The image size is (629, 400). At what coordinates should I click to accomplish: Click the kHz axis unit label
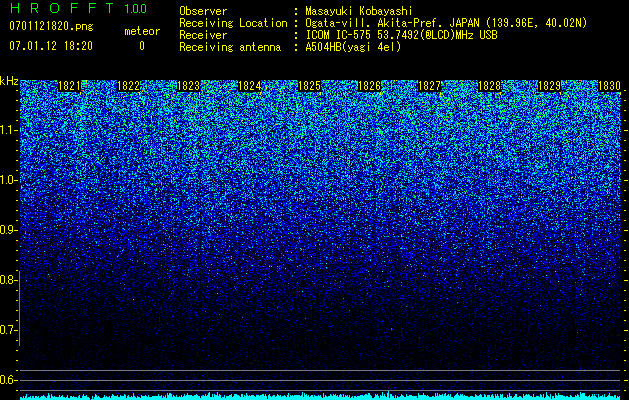[9, 81]
